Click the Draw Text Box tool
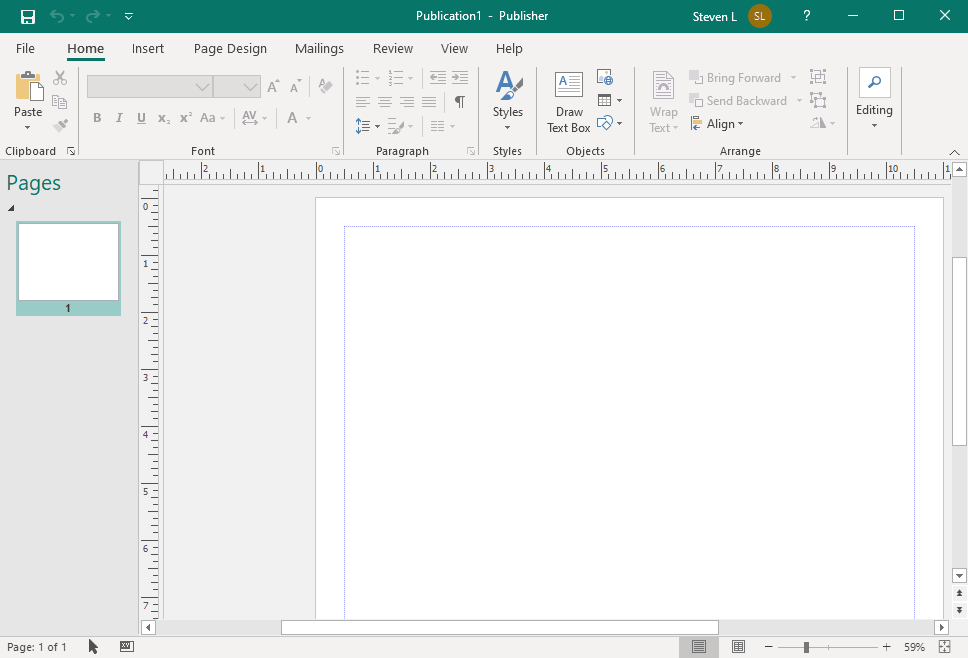Image resolution: width=968 pixels, height=658 pixels. pyautogui.click(x=569, y=101)
